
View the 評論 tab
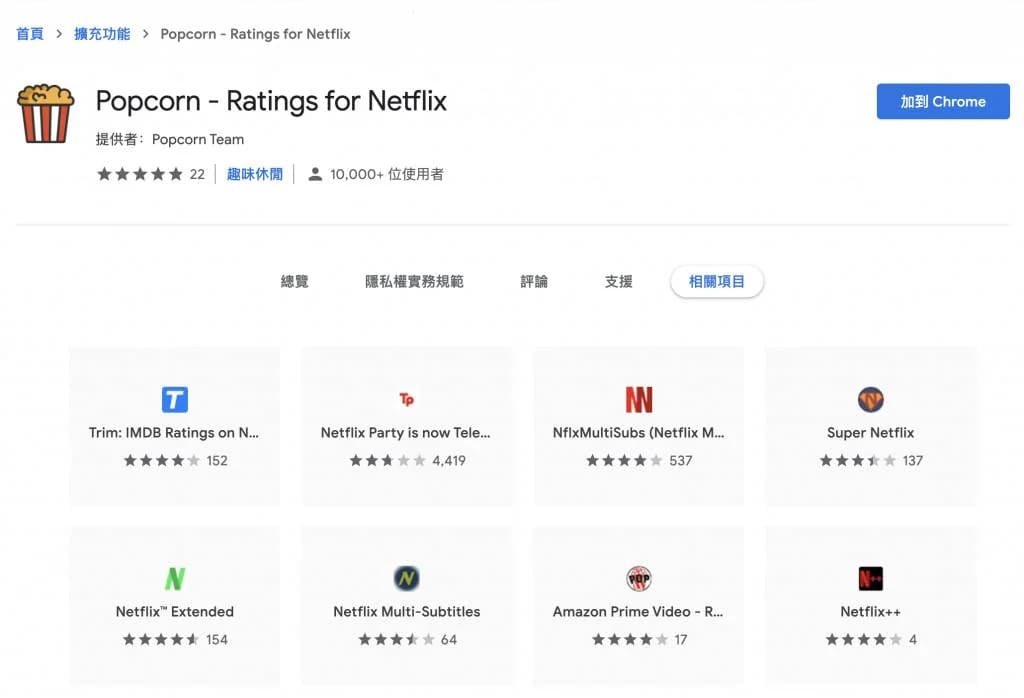pos(534,281)
